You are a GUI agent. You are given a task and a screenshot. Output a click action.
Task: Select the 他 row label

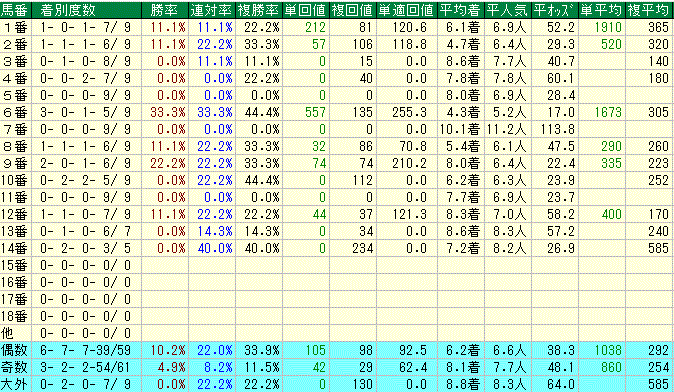pyautogui.click(x=7, y=333)
